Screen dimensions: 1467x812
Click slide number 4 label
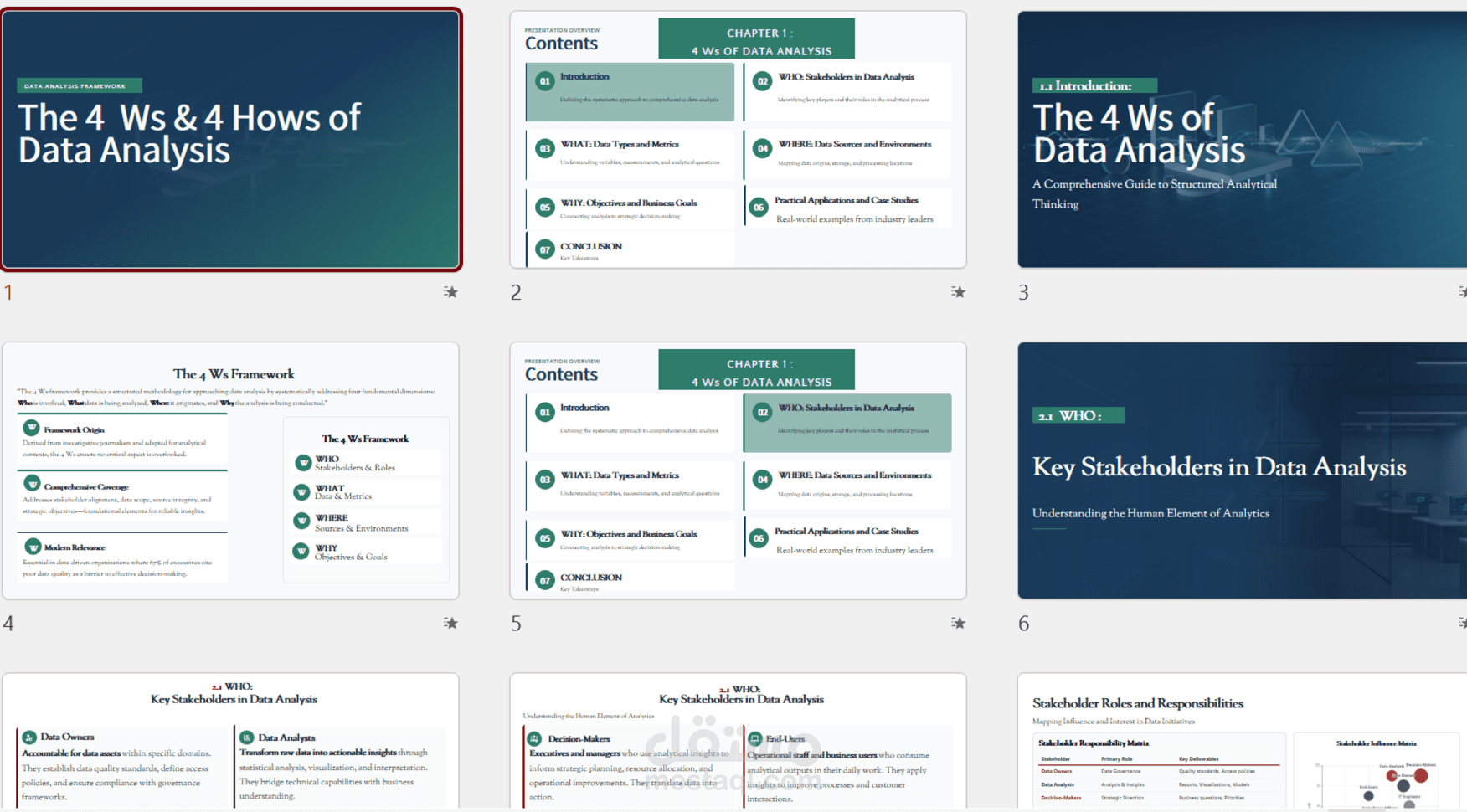(8, 624)
